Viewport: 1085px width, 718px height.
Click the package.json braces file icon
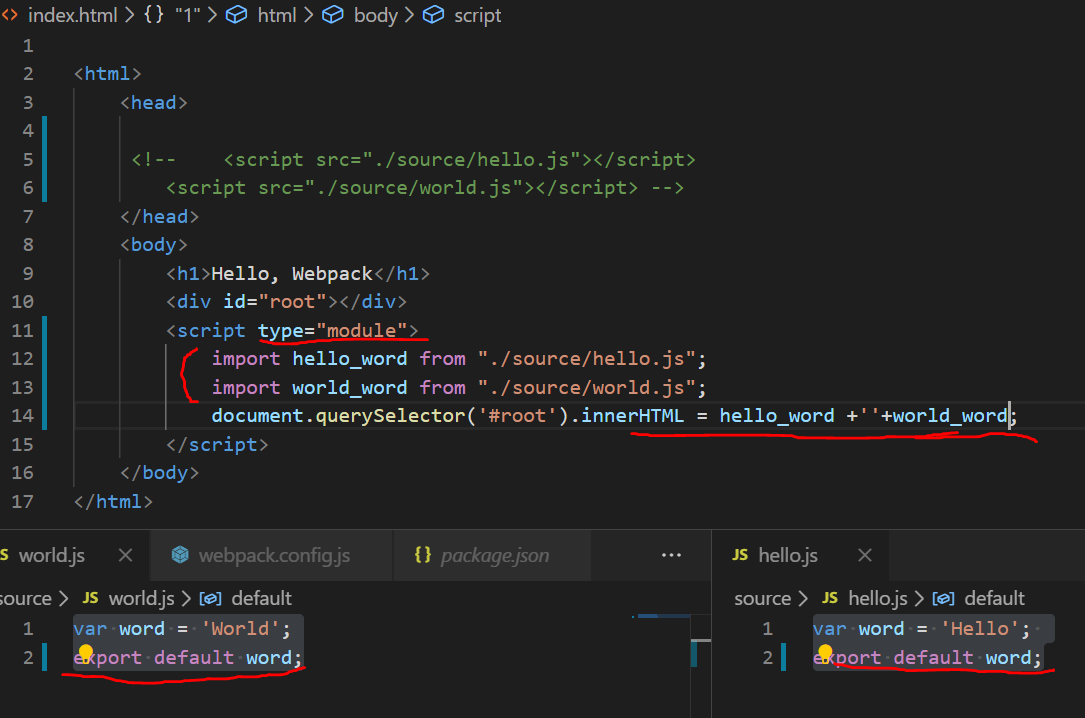[423, 555]
